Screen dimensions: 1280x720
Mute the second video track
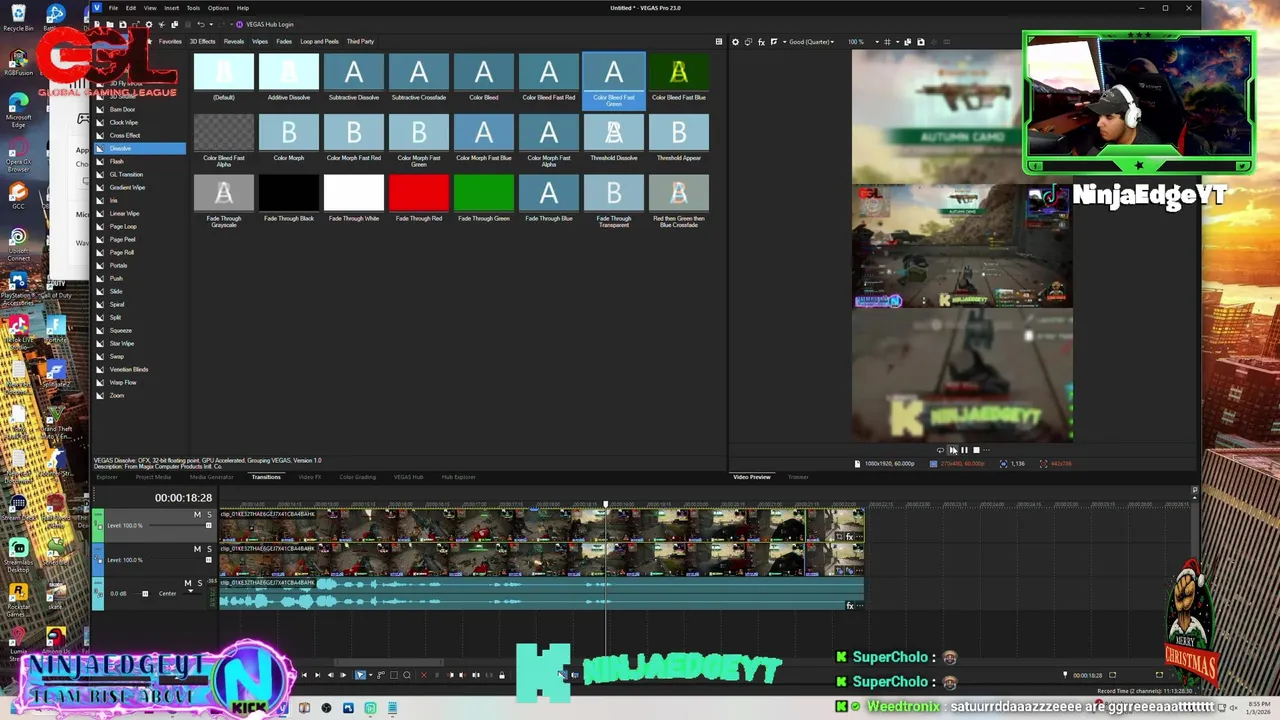(197, 549)
